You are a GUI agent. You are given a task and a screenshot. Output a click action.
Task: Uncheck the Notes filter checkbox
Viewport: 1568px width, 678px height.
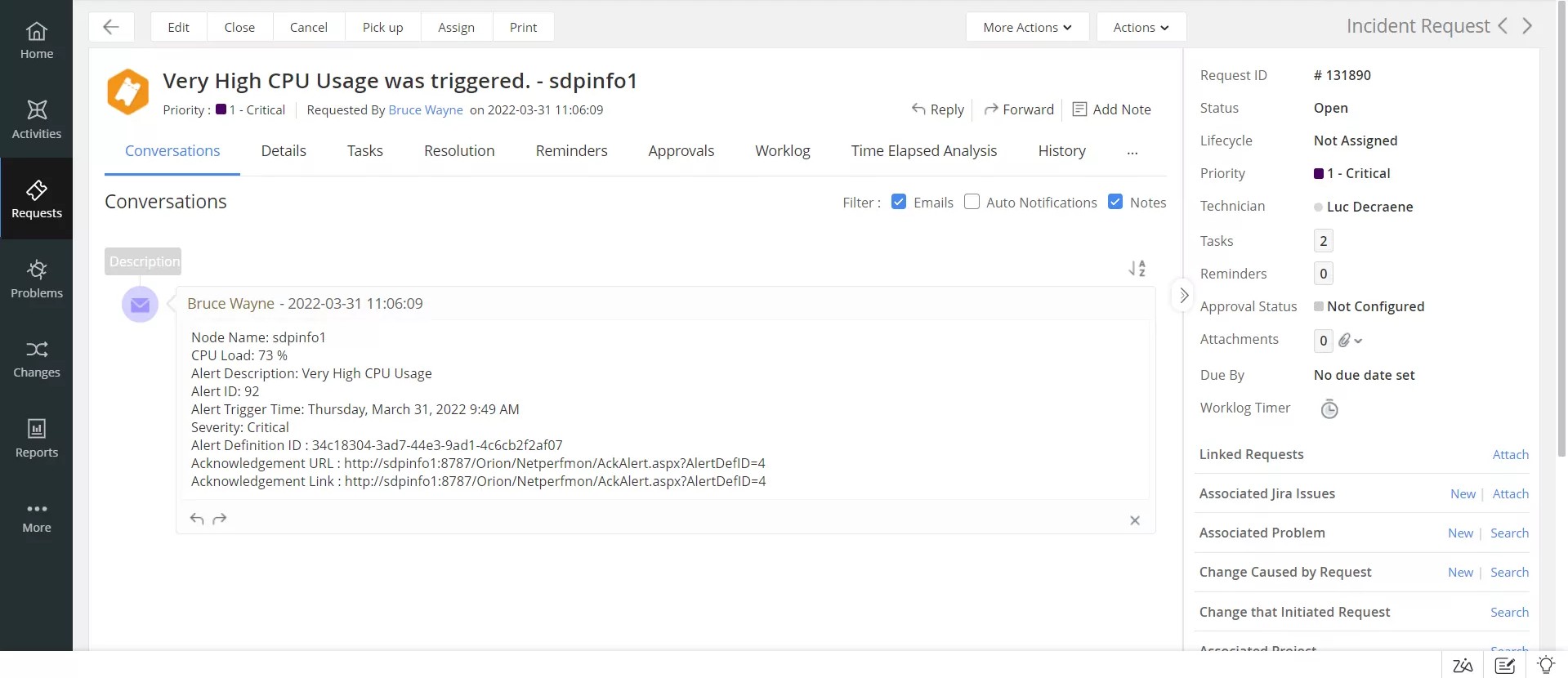(1115, 202)
